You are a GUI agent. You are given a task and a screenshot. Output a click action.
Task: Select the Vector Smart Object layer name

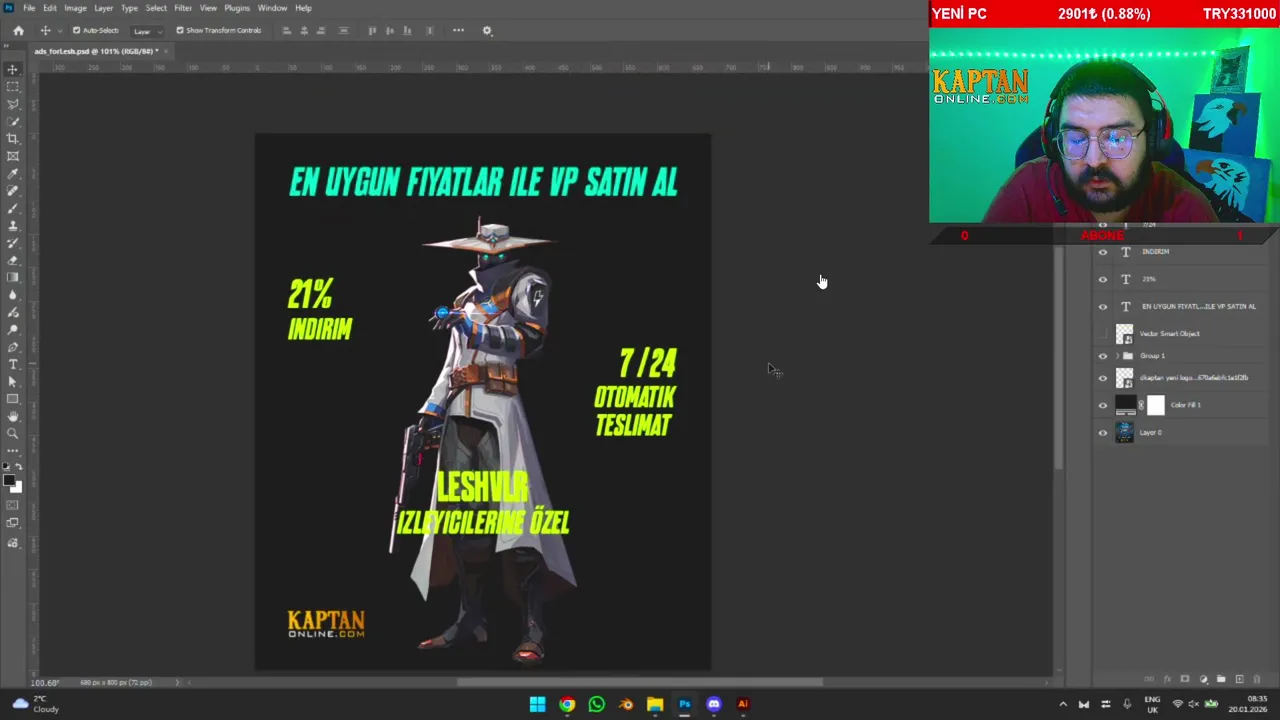1169,334
